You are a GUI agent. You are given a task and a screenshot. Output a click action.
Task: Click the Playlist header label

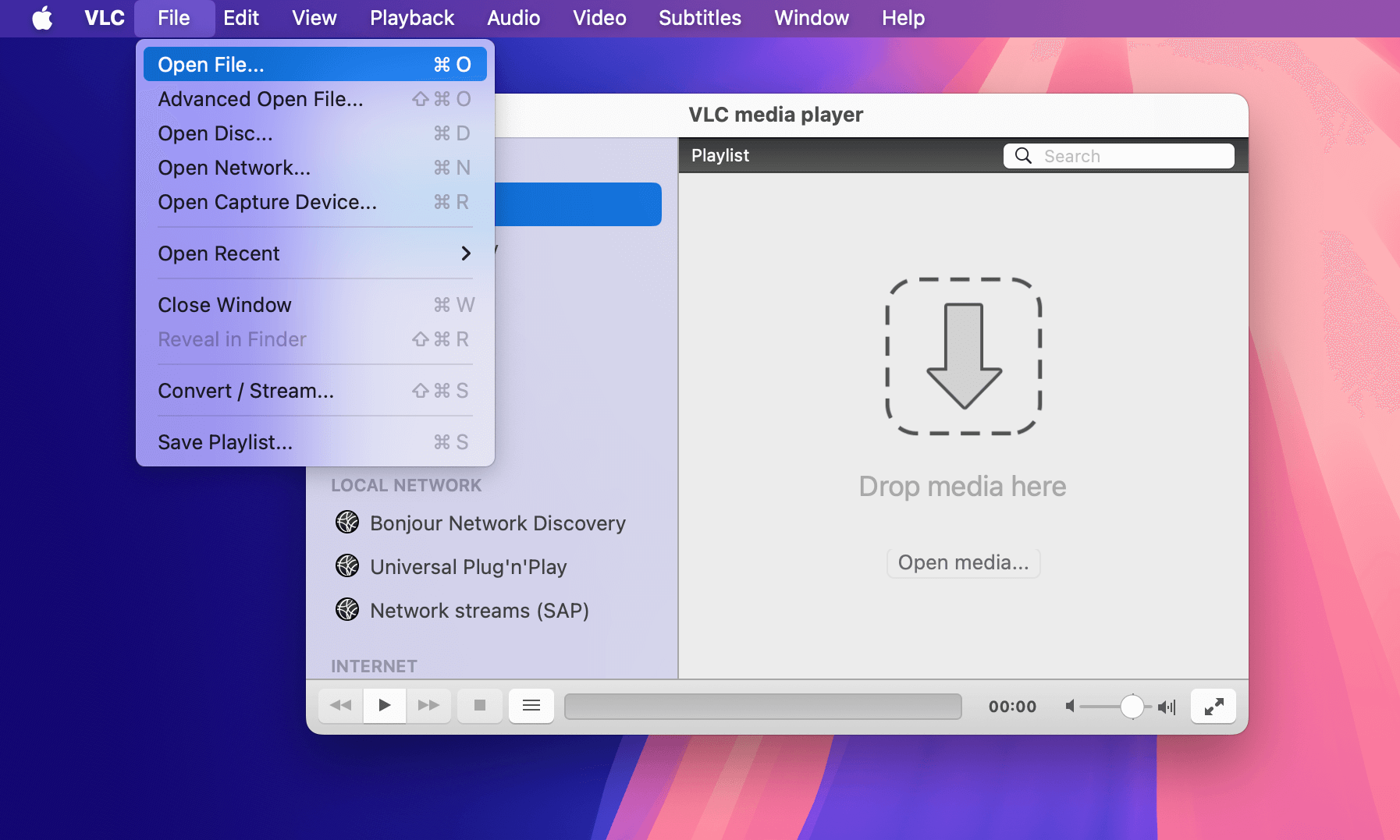click(720, 155)
